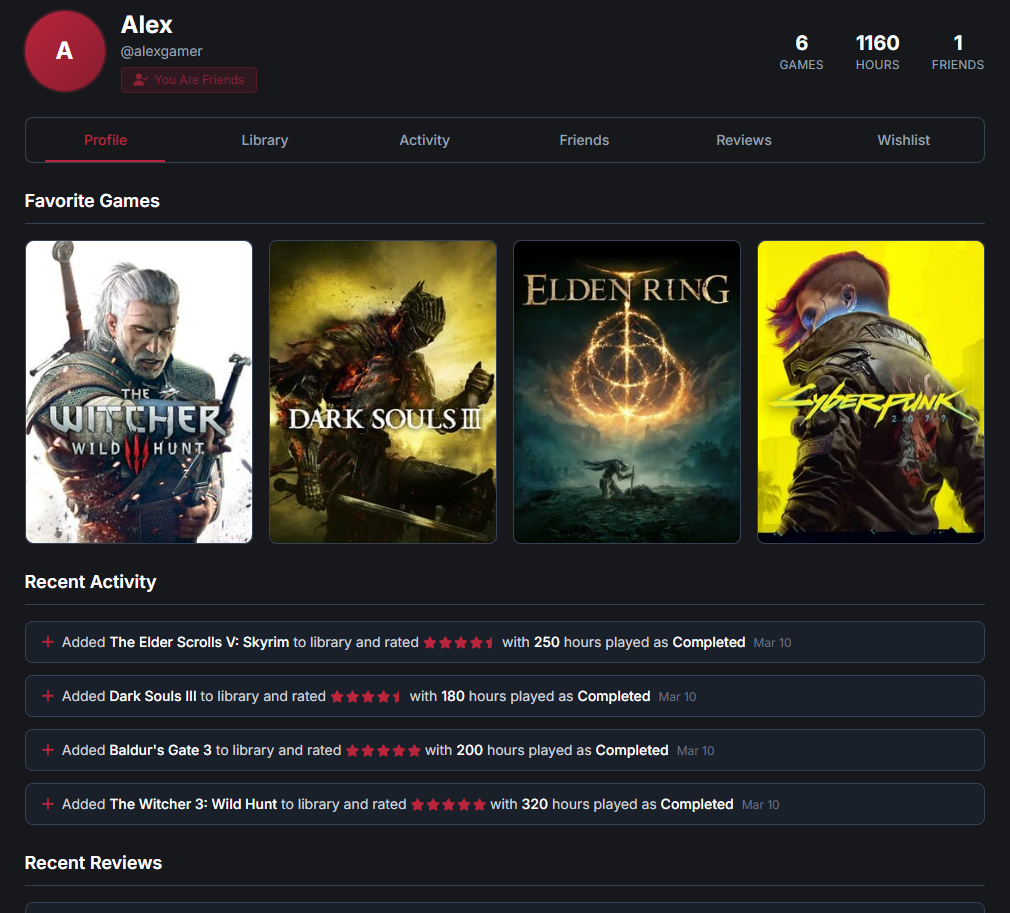
Task: Click The Witcher 3: Wild Hunt title in activity
Action: tap(193, 804)
